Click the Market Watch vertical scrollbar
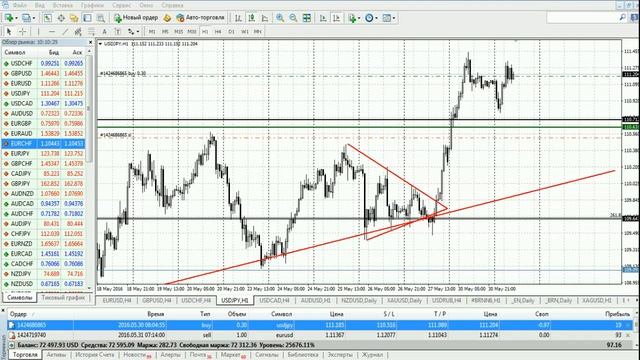This screenshot has height=360, width=640. coord(89,169)
